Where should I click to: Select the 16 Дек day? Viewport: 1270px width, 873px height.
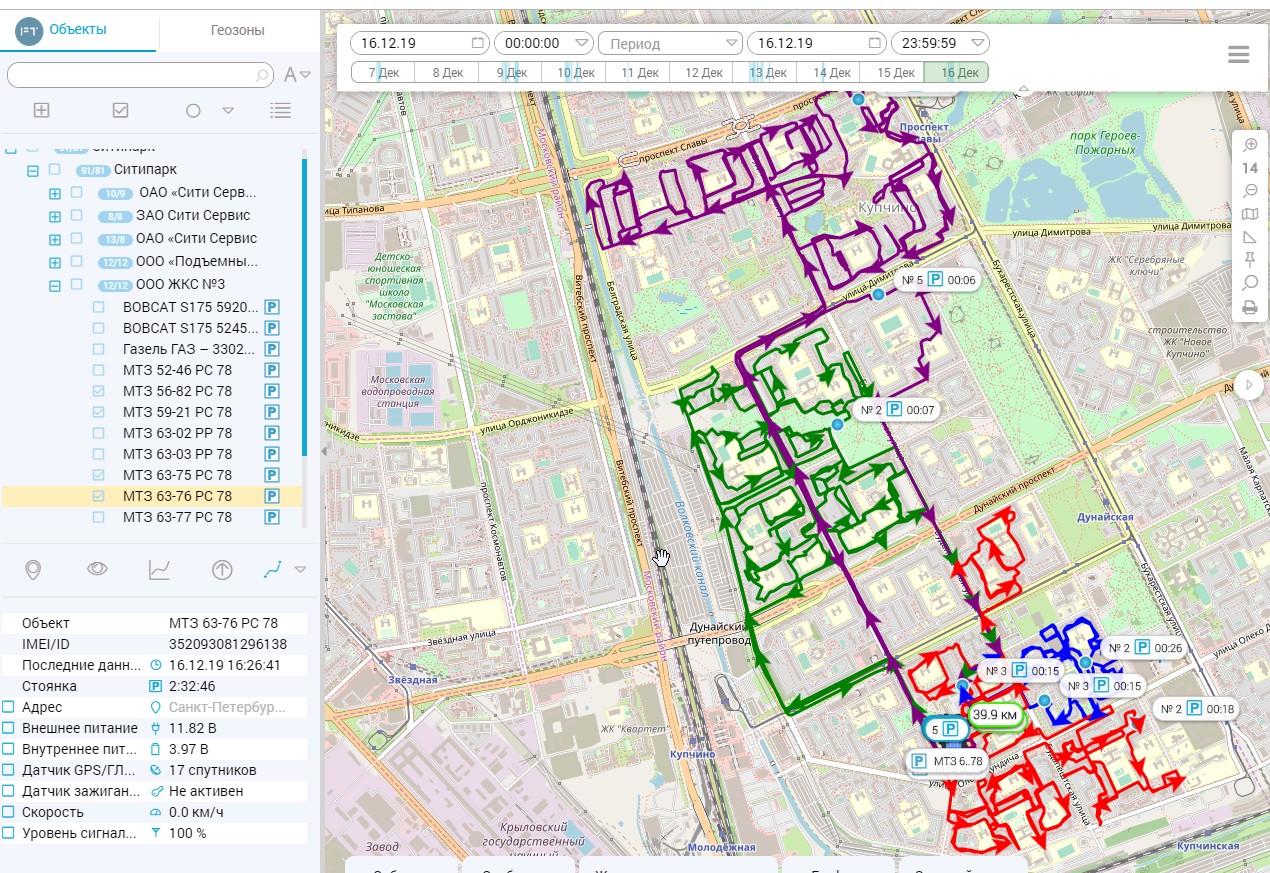coord(955,72)
